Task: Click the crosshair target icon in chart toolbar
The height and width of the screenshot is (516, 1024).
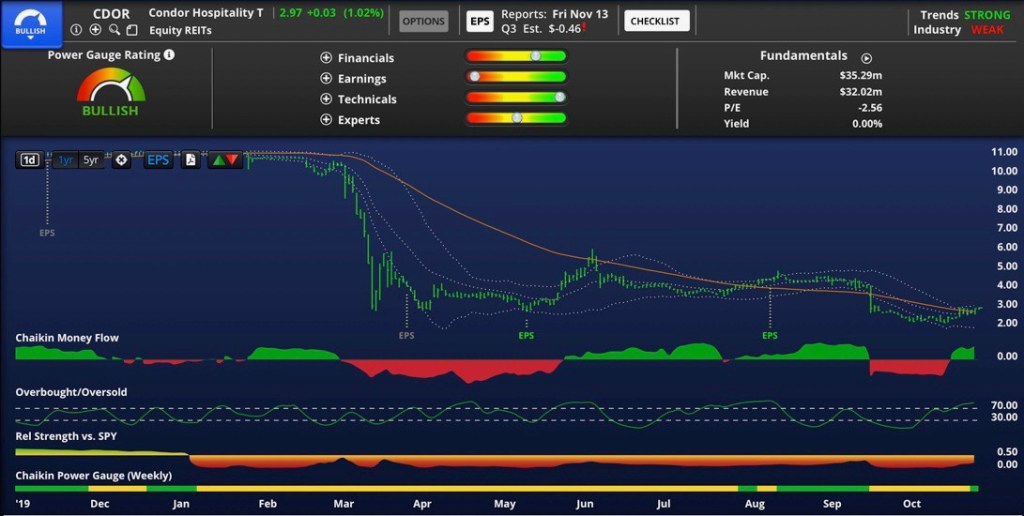Action: point(121,160)
